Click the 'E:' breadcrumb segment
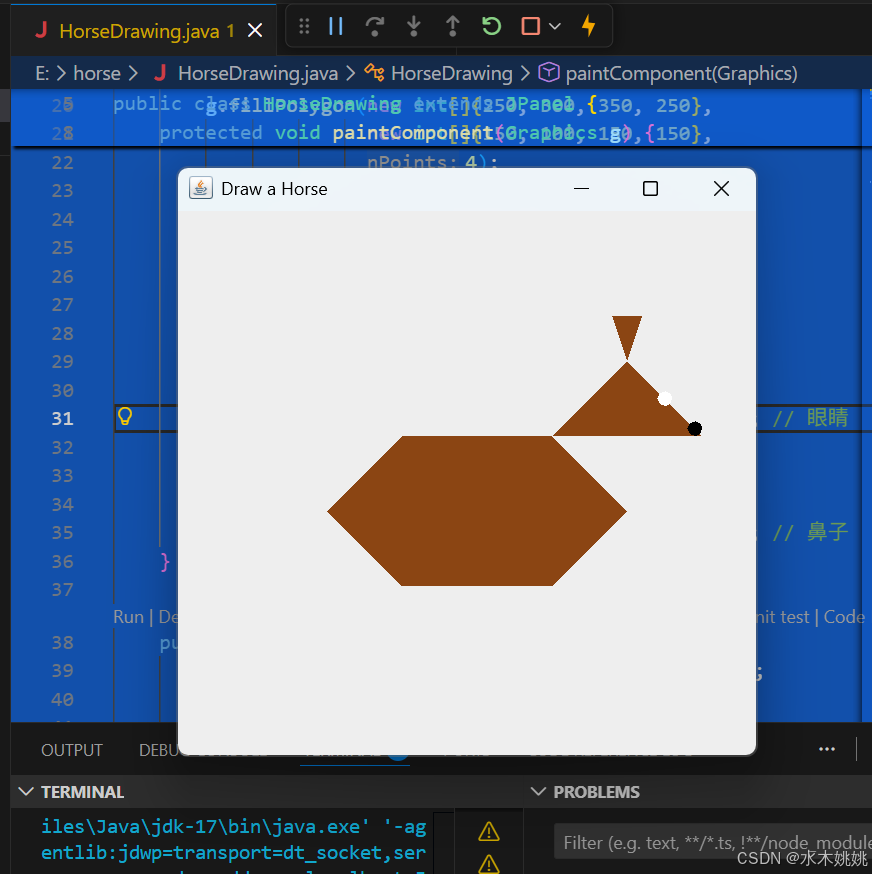The height and width of the screenshot is (874, 872). 42,74
